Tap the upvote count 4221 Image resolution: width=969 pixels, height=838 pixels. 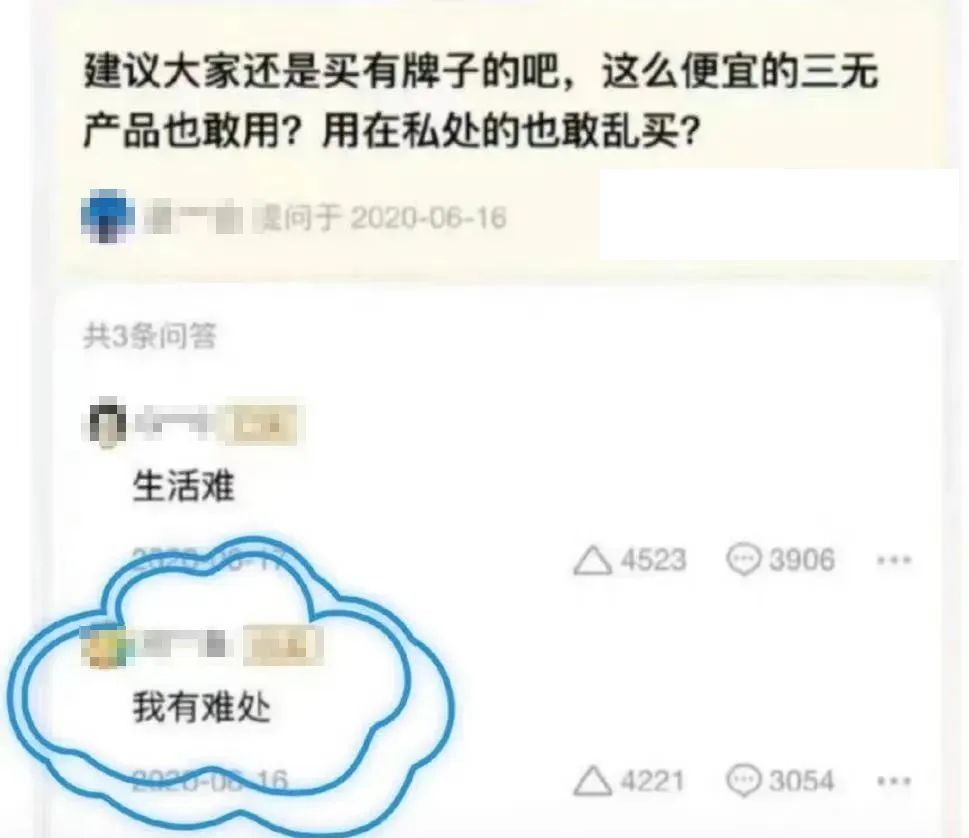tap(653, 781)
